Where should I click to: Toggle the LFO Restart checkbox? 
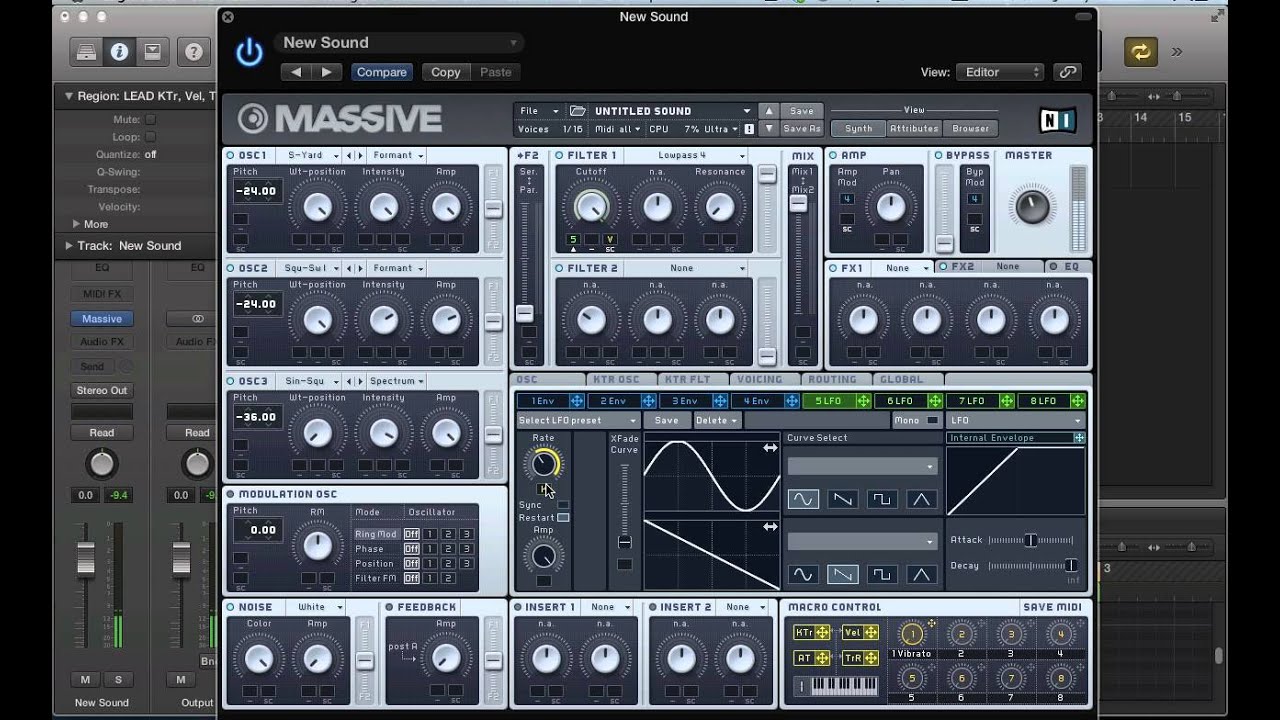563,517
